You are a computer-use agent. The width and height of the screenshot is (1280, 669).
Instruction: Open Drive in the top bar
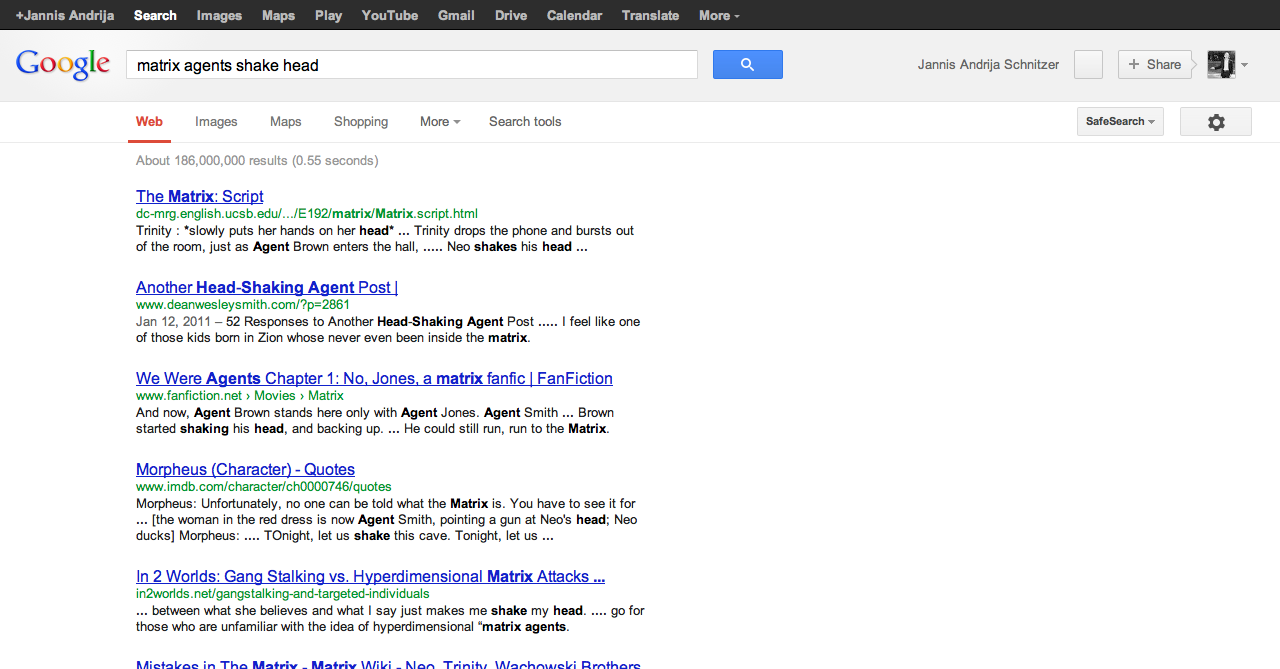point(511,15)
